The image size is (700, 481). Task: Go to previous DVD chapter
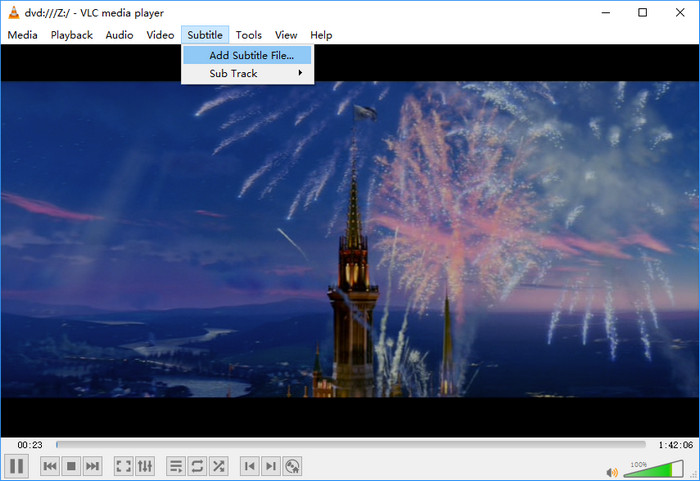250,466
